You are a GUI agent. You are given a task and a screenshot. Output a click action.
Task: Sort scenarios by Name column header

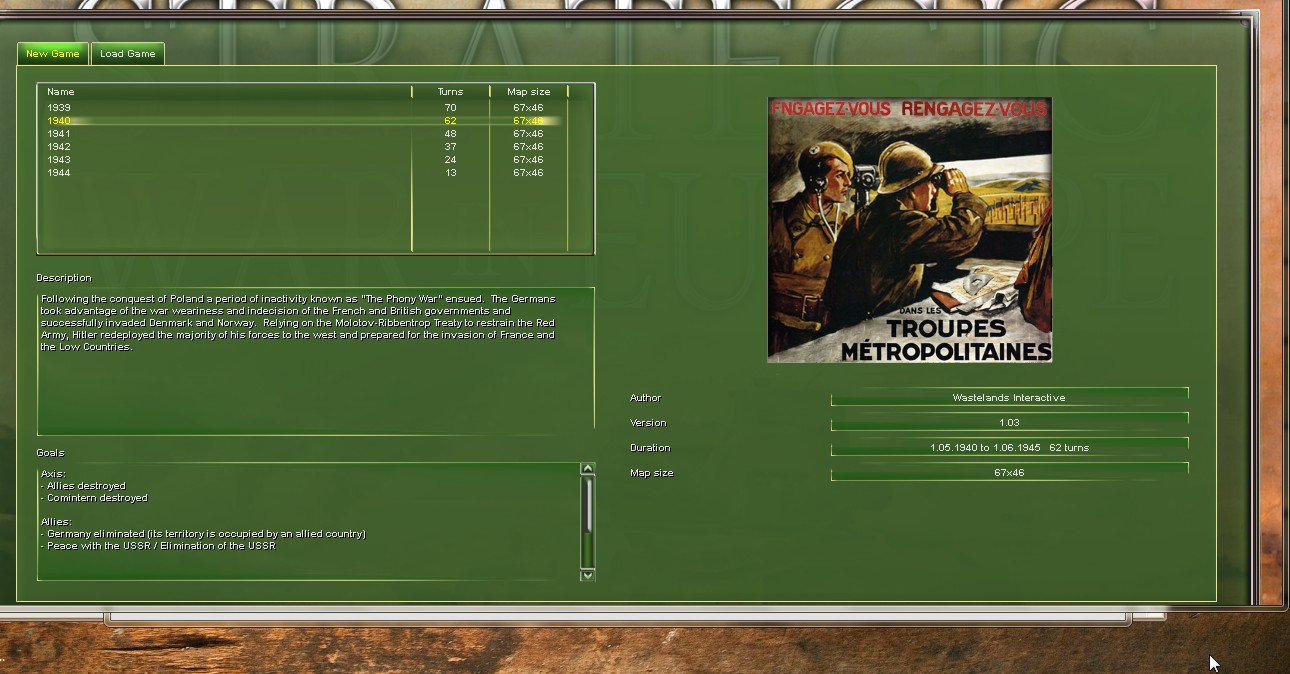pos(225,91)
